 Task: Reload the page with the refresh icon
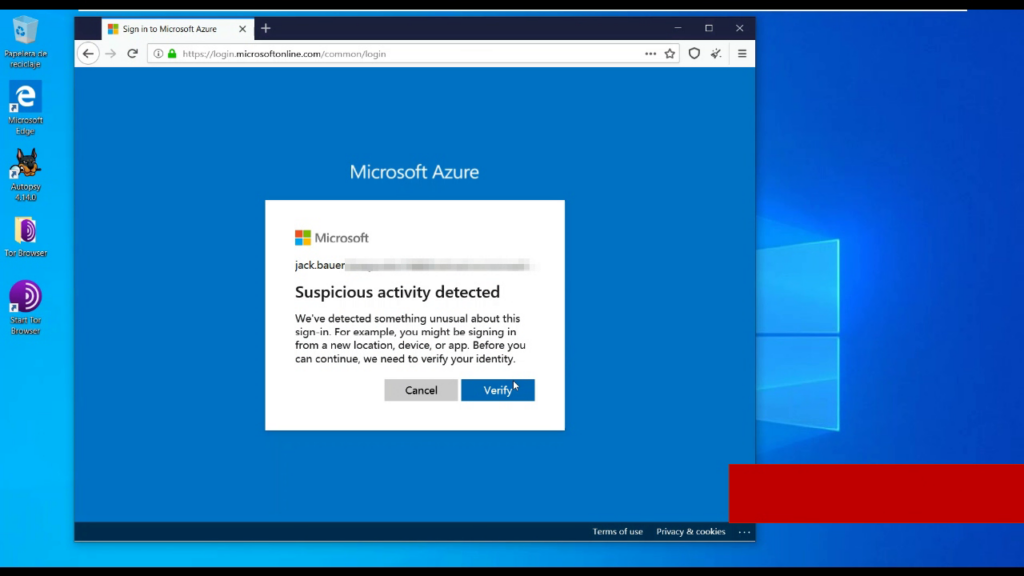point(133,54)
